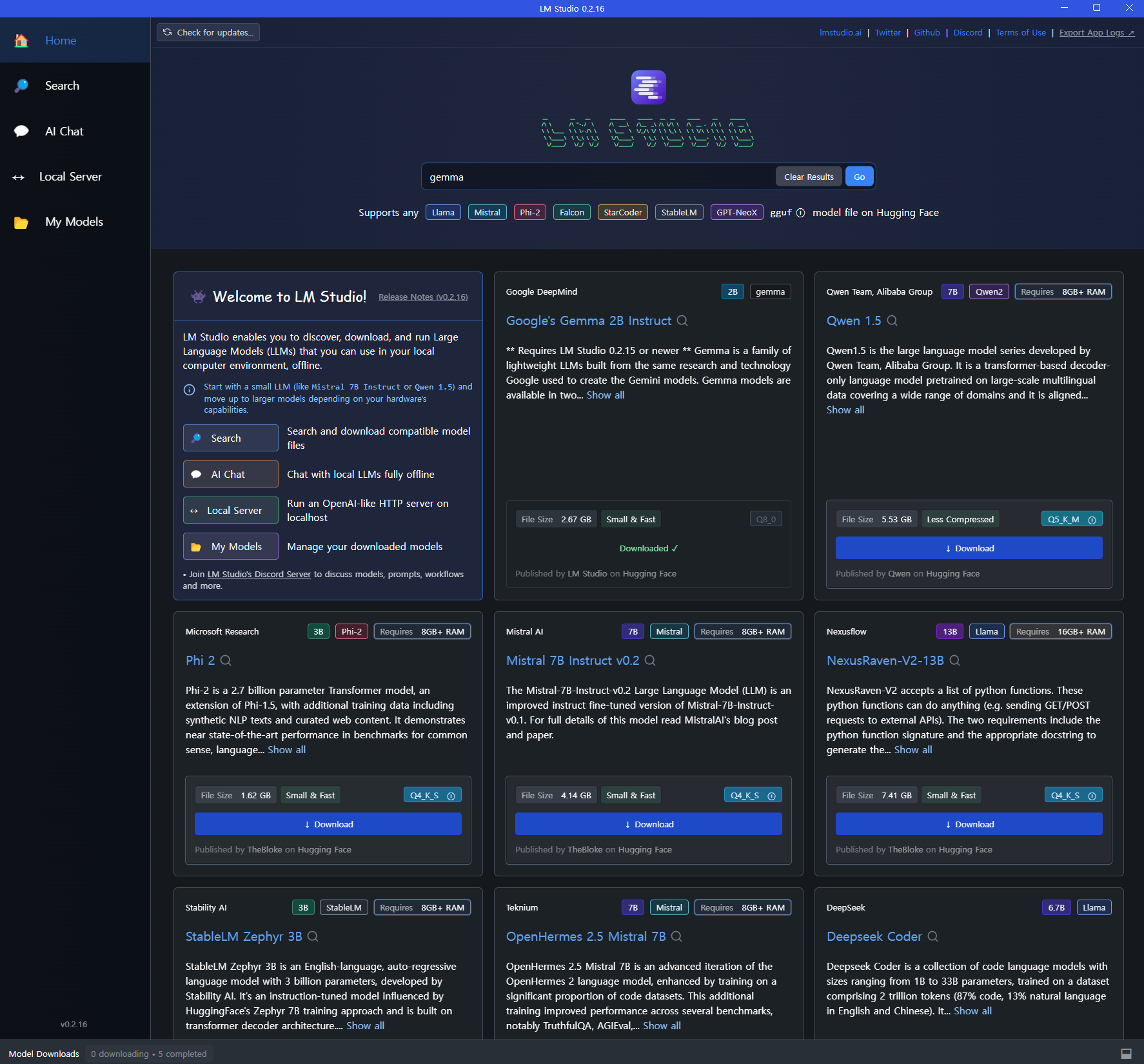The height and width of the screenshot is (1064, 1144).
Task: Open the Discord link in header
Action: coord(968,32)
